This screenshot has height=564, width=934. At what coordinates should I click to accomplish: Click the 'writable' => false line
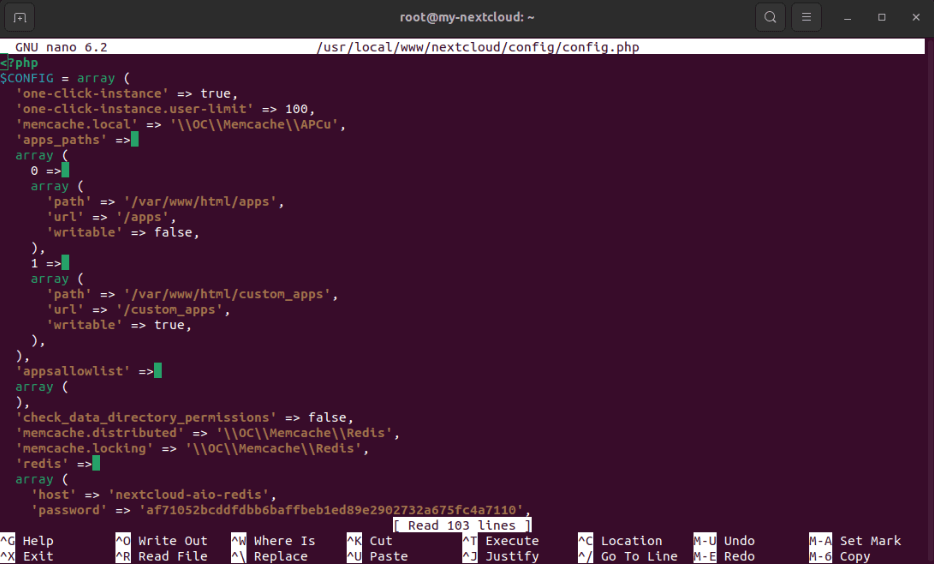point(123,233)
